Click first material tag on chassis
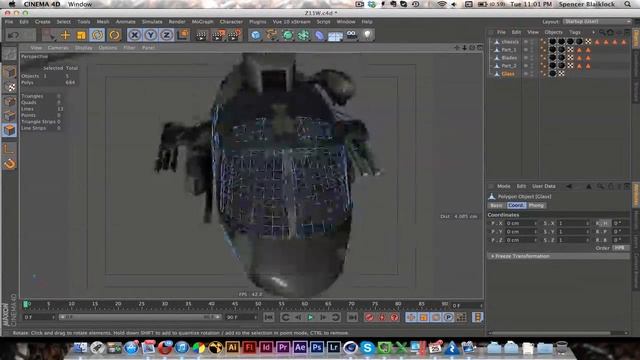The width and height of the screenshot is (640, 360). click(x=553, y=42)
